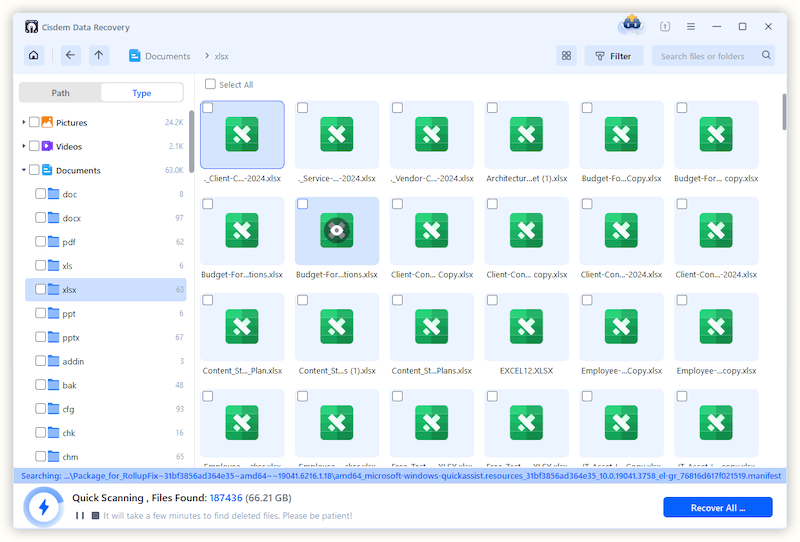Preview the highlighted Budget-For...tions.xlsx eye icon
This screenshot has height=542, width=800.
pyautogui.click(x=337, y=230)
